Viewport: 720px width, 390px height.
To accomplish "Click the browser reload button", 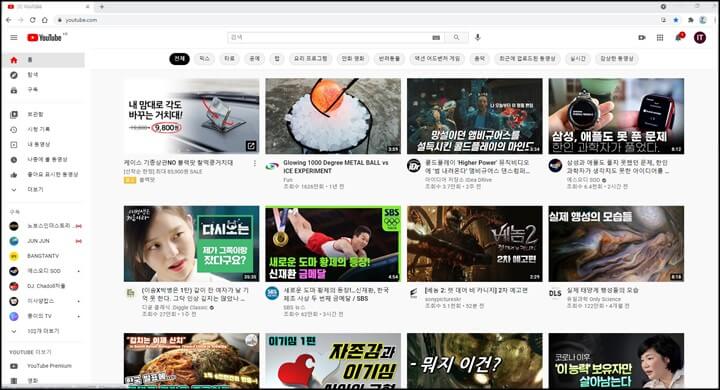I will click(x=32, y=20).
